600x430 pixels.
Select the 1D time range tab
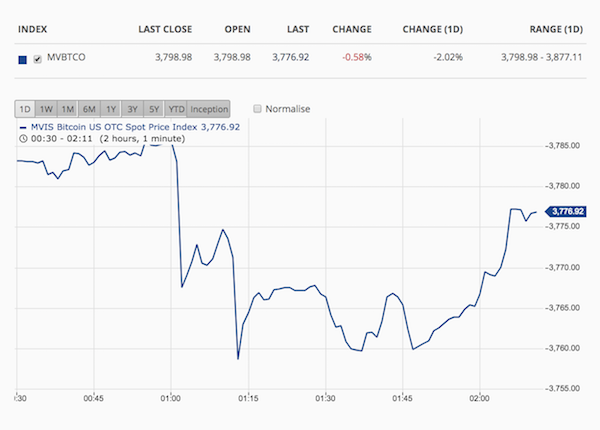tap(25, 109)
